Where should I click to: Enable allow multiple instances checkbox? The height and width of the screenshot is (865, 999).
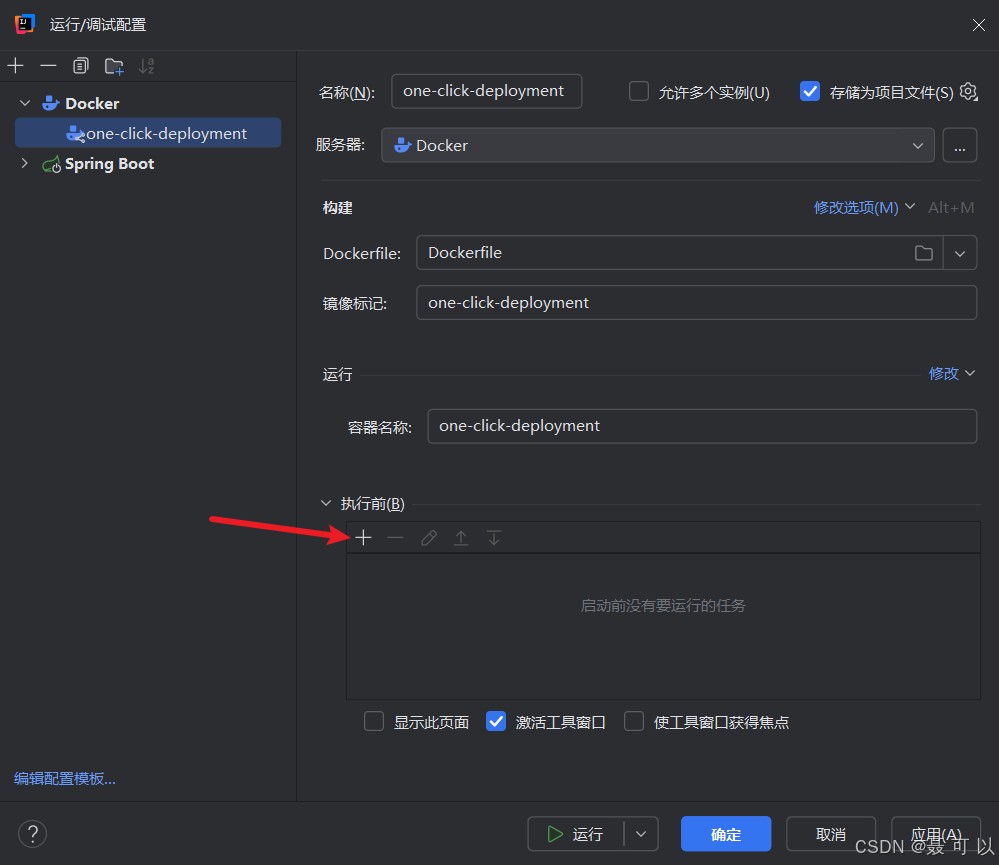coord(639,92)
